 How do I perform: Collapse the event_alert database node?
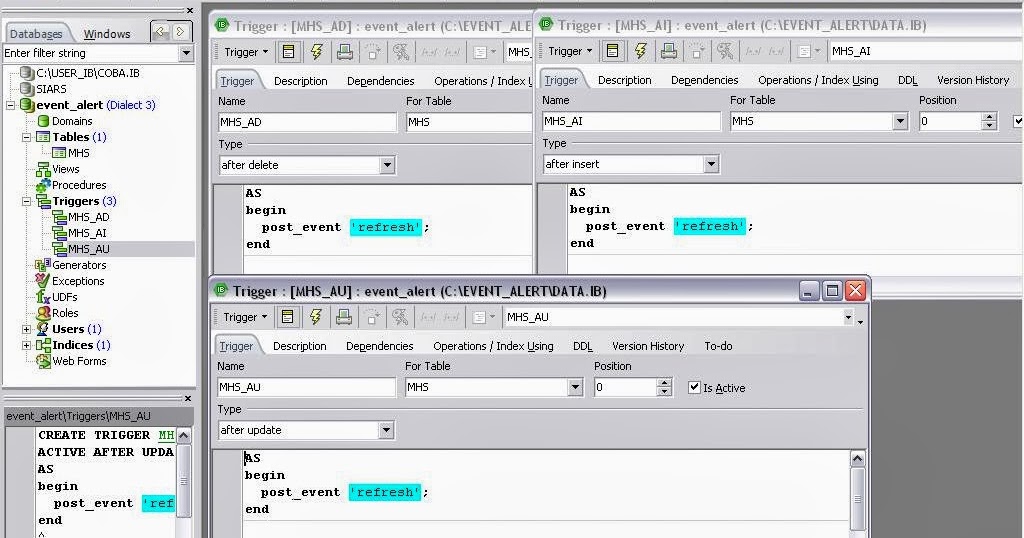click(x=10, y=105)
